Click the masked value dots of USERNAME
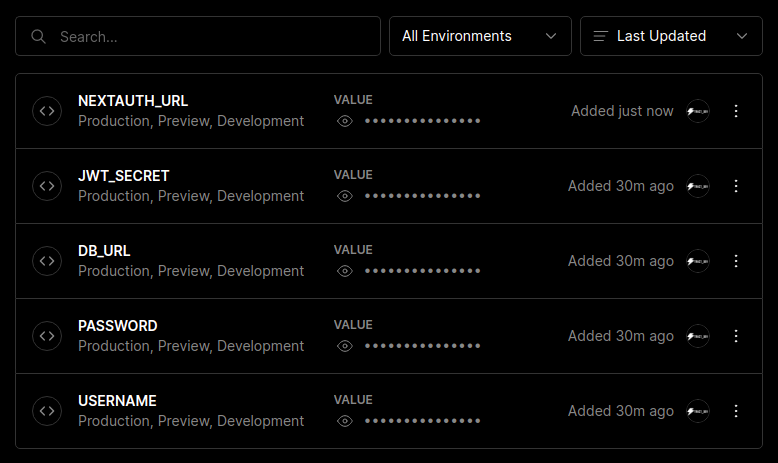 pyautogui.click(x=422, y=421)
